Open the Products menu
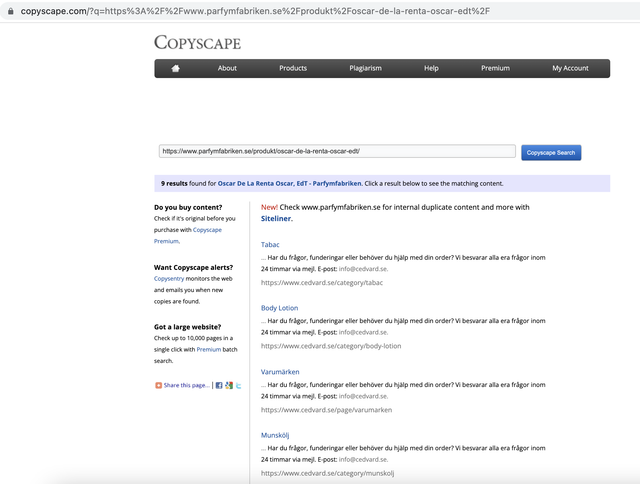Viewport: 640px width, 484px height. (293, 68)
